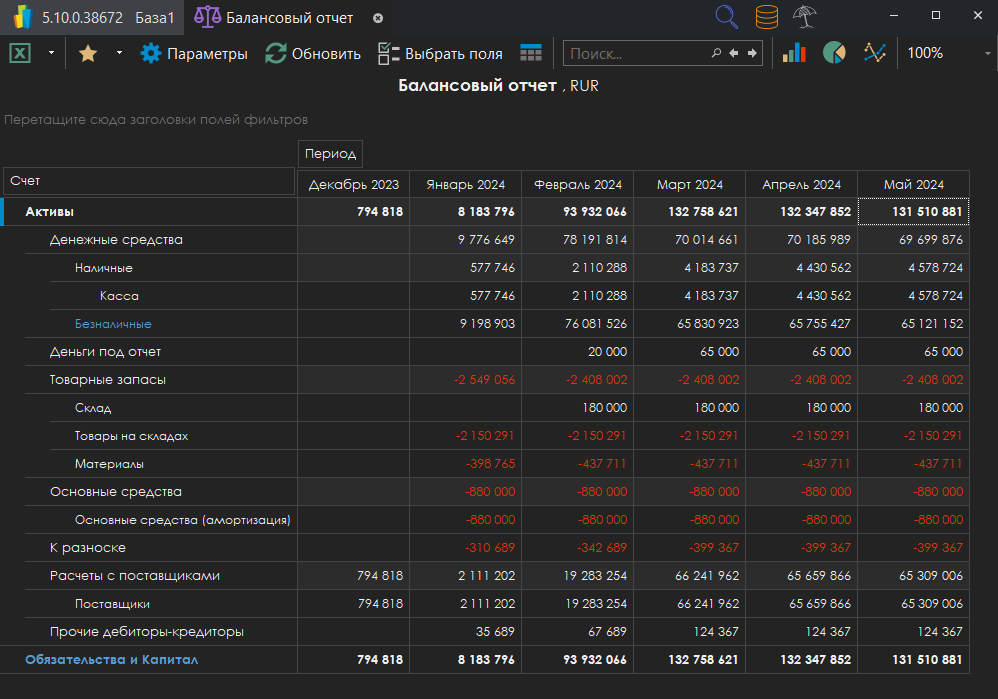998x699 pixels.
Task: Open the Excel export dropdown arrow
Action: point(51,53)
